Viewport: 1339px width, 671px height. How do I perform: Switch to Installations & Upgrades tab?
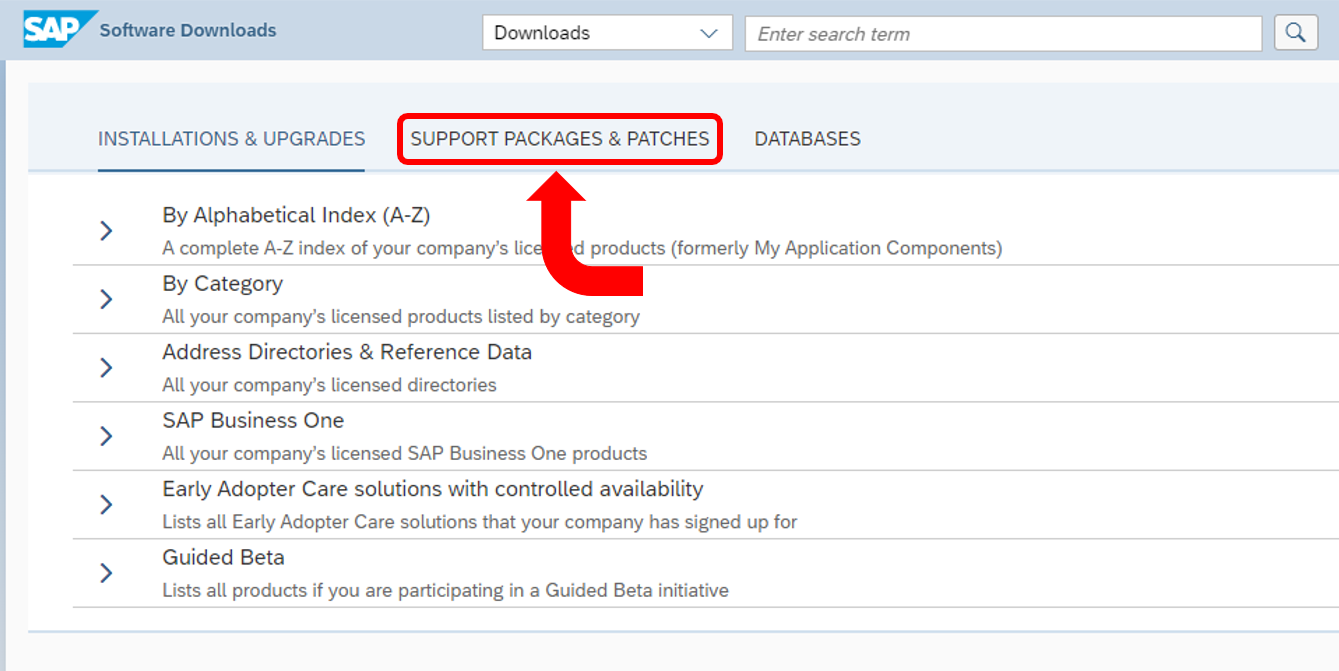click(x=231, y=139)
